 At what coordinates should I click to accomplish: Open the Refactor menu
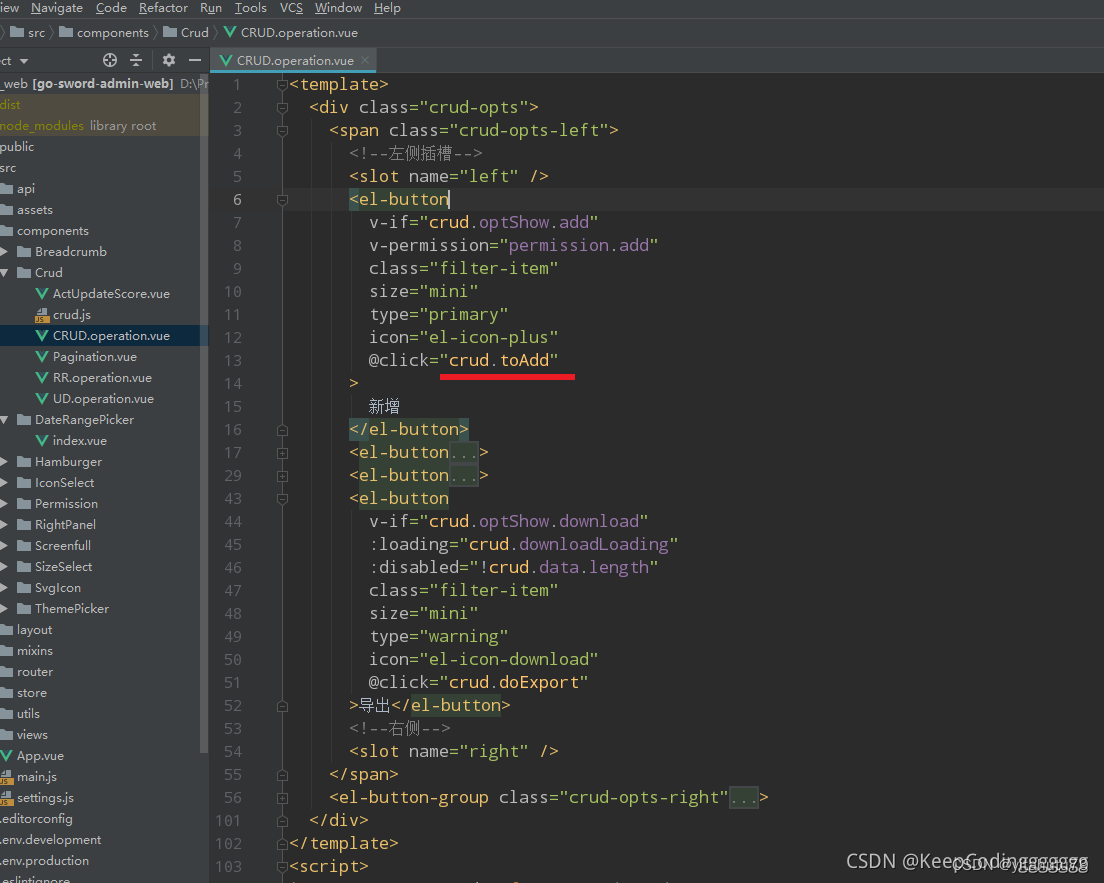pos(163,8)
